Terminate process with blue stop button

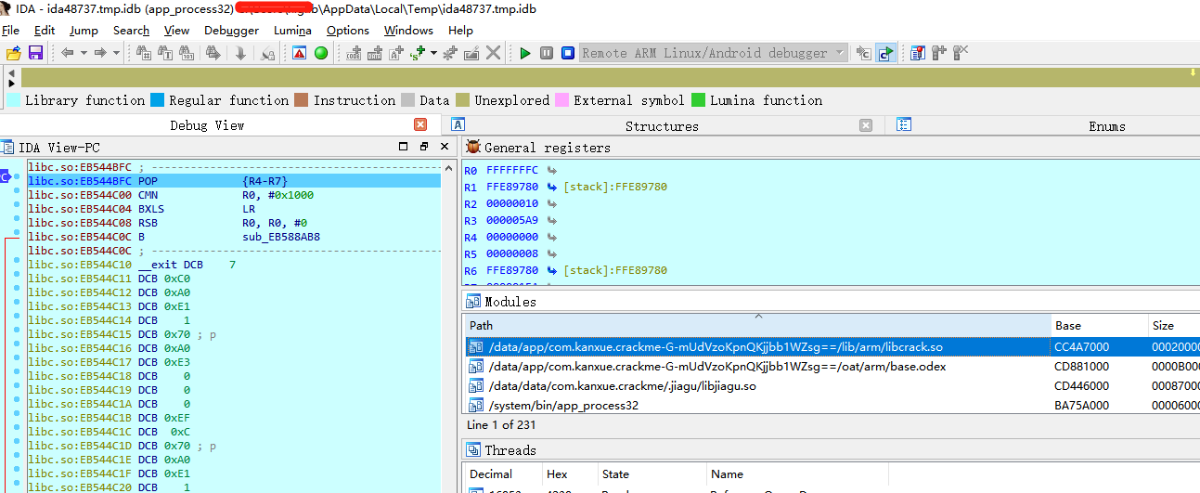(x=567, y=52)
